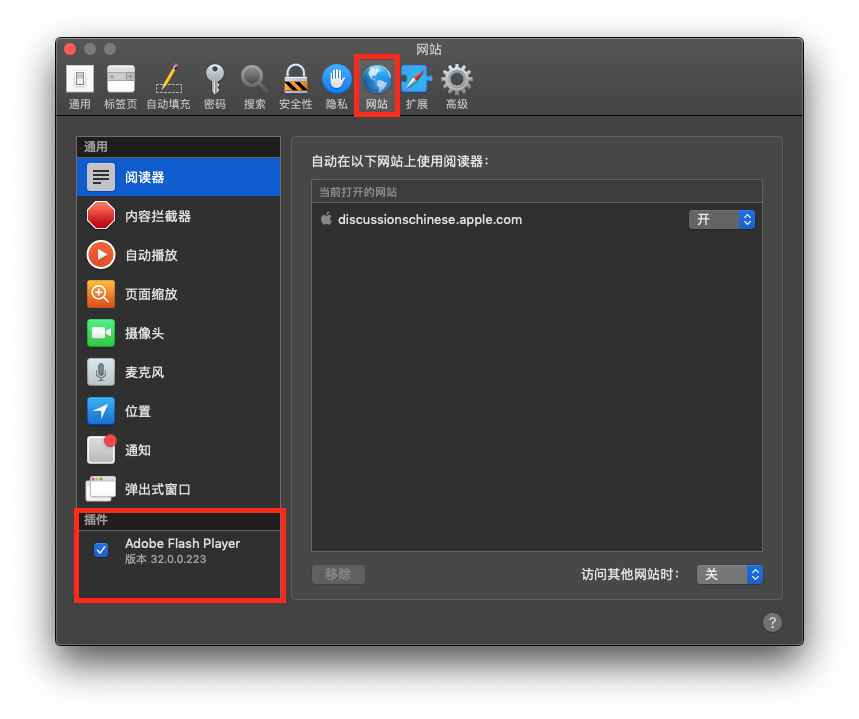Viewport: 859px width, 719px height.
Task: Select 弹出式窗口 in the sidebar
Action: click(x=157, y=489)
